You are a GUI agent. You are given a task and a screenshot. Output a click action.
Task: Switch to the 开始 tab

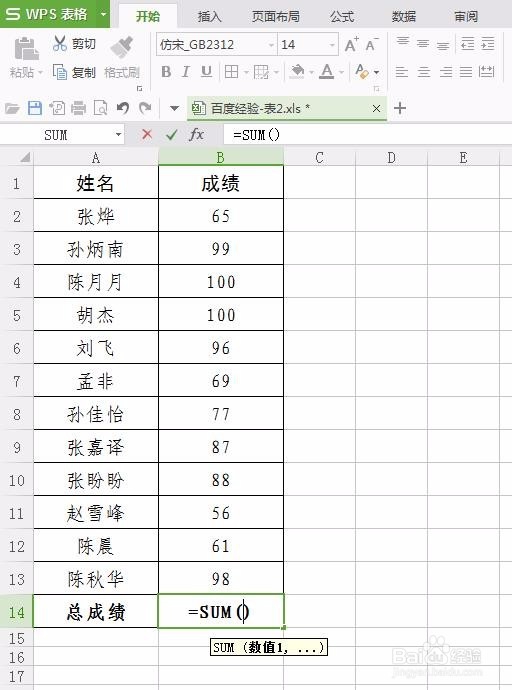pos(148,16)
